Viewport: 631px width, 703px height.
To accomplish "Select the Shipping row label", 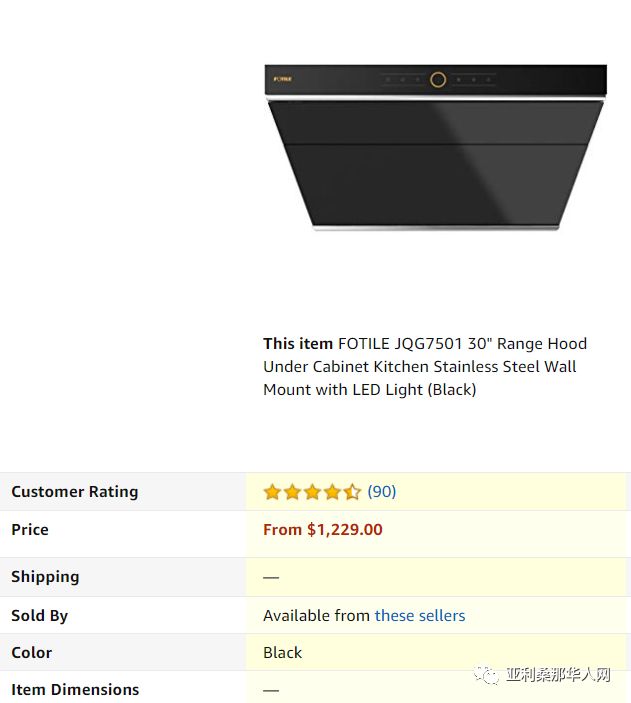I will (x=45, y=577).
